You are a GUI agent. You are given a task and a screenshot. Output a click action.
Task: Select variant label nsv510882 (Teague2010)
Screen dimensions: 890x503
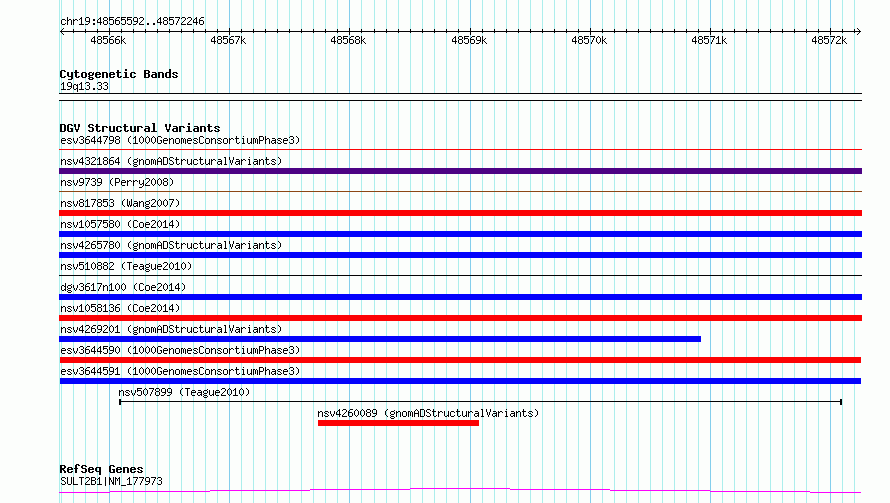(x=126, y=266)
